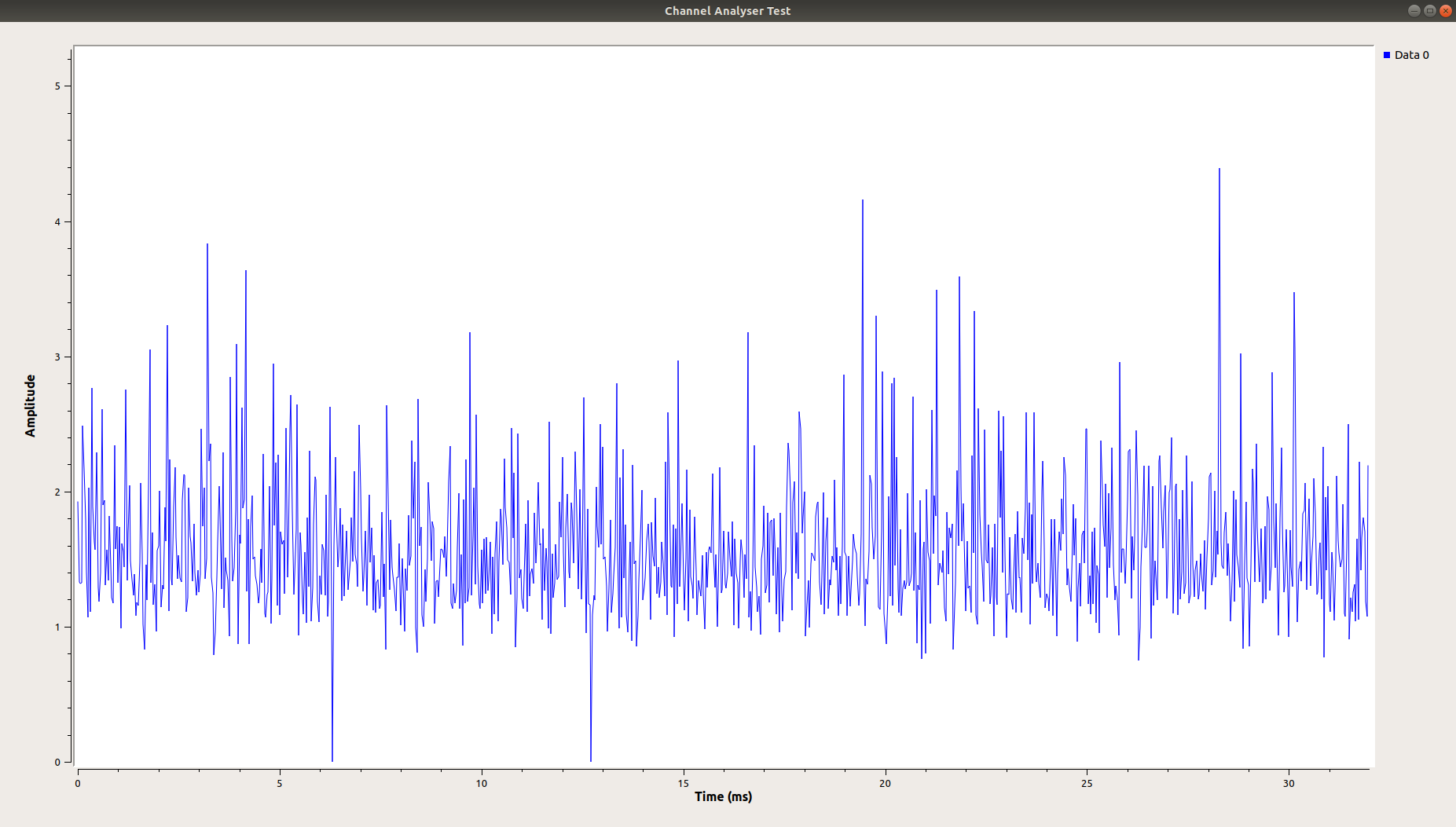Click the y-axis tick value 5
This screenshot has width=1456, height=827.
[x=57, y=86]
